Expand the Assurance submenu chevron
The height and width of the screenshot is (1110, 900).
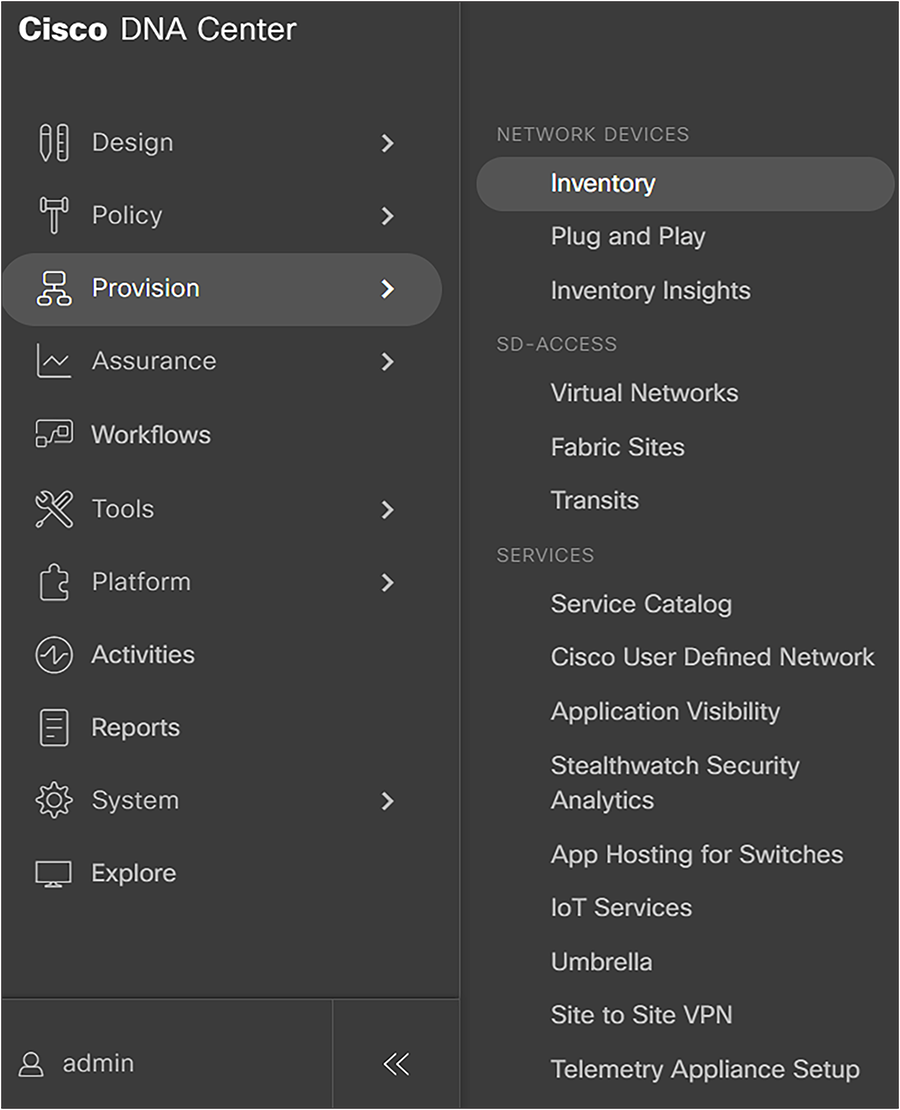387,362
